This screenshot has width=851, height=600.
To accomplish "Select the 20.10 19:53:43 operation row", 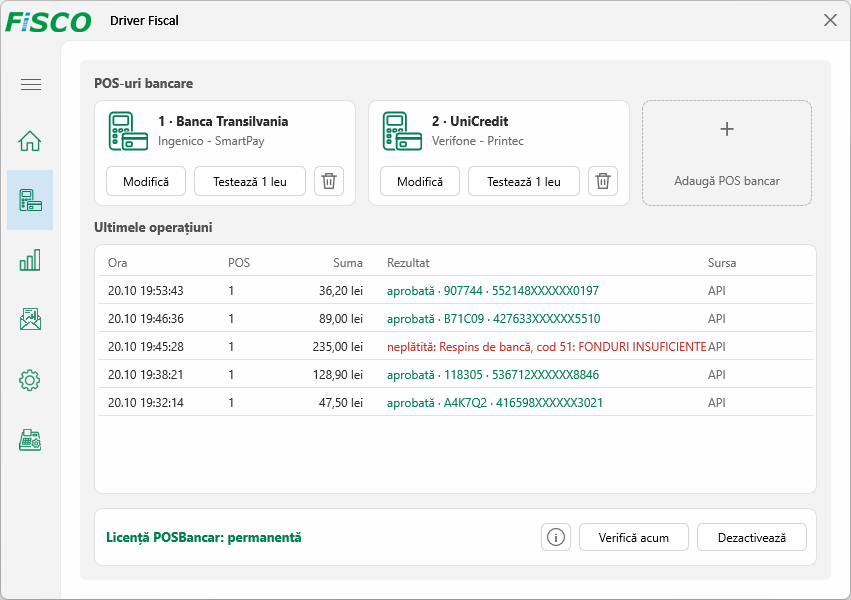I will [455, 291].
